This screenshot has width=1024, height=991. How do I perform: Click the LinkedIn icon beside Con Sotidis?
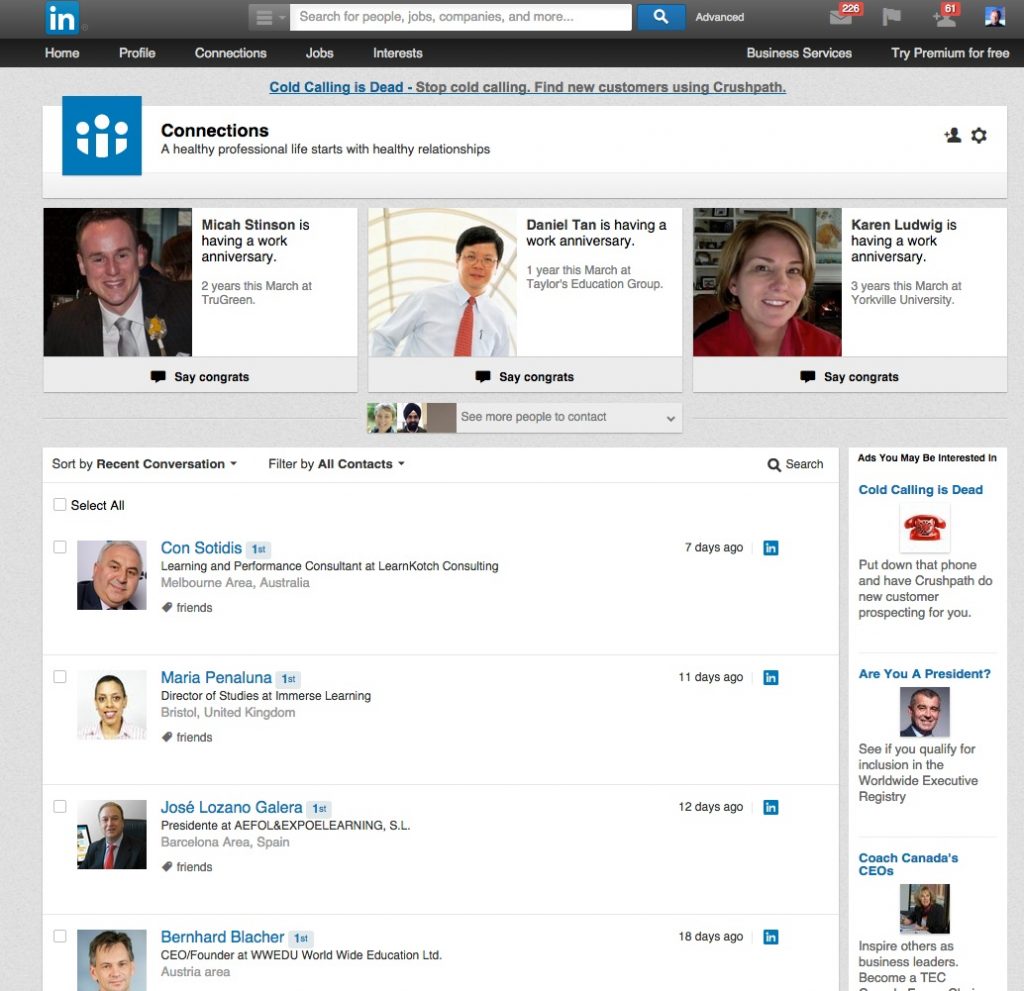tap(770, 548)
